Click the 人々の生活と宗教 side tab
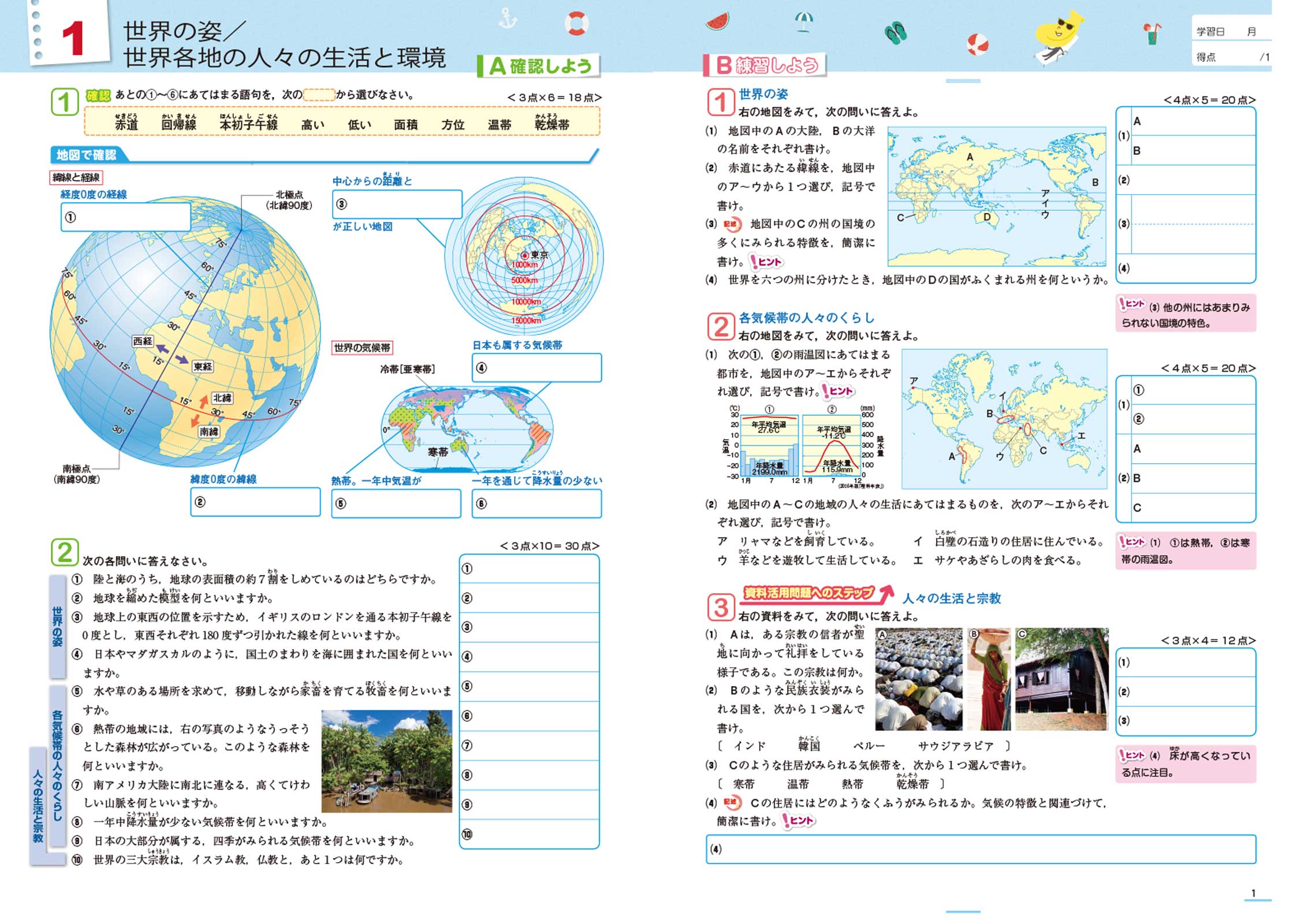 [x=38, y=806]
